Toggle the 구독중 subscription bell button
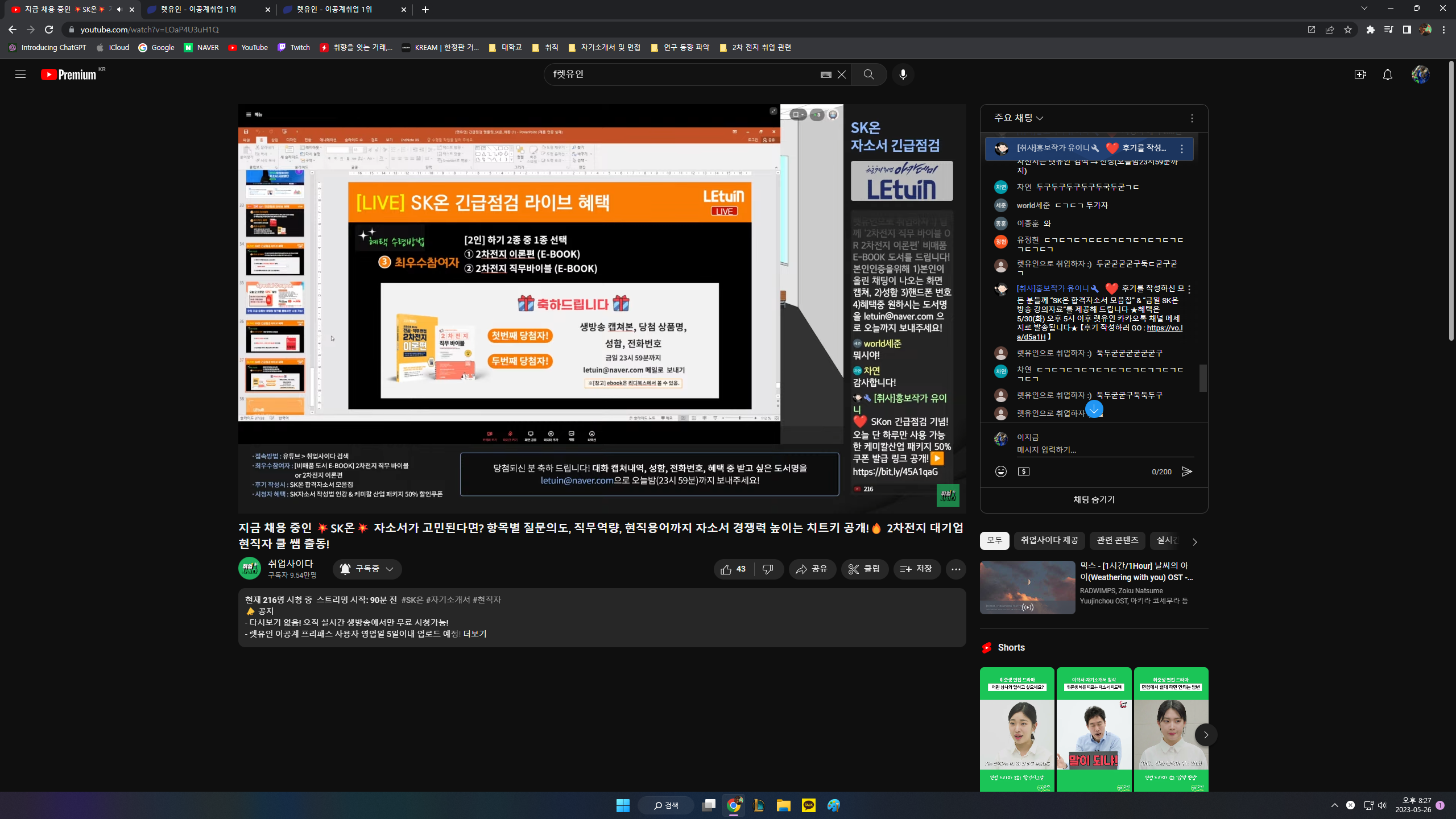The image size is (1456, 819). click(x=367, y=569)
